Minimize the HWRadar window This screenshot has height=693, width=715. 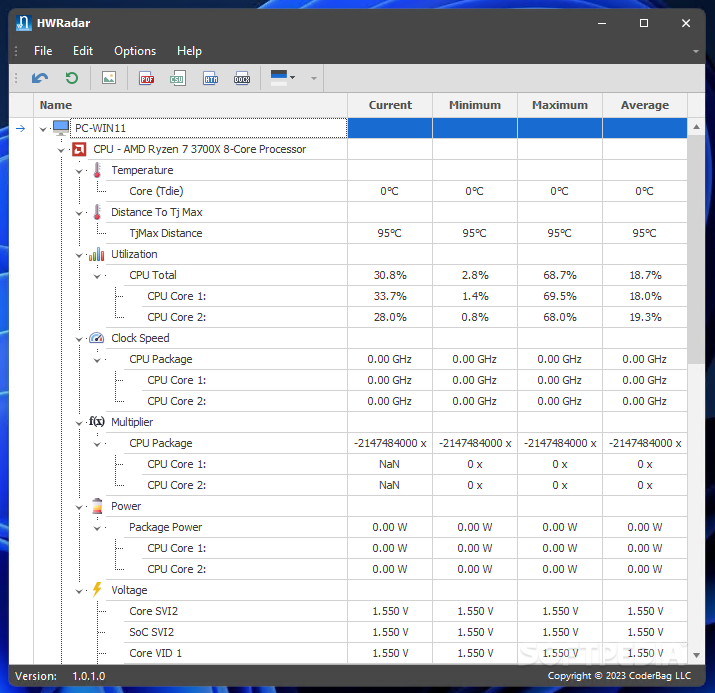click(x=602, y=23)
